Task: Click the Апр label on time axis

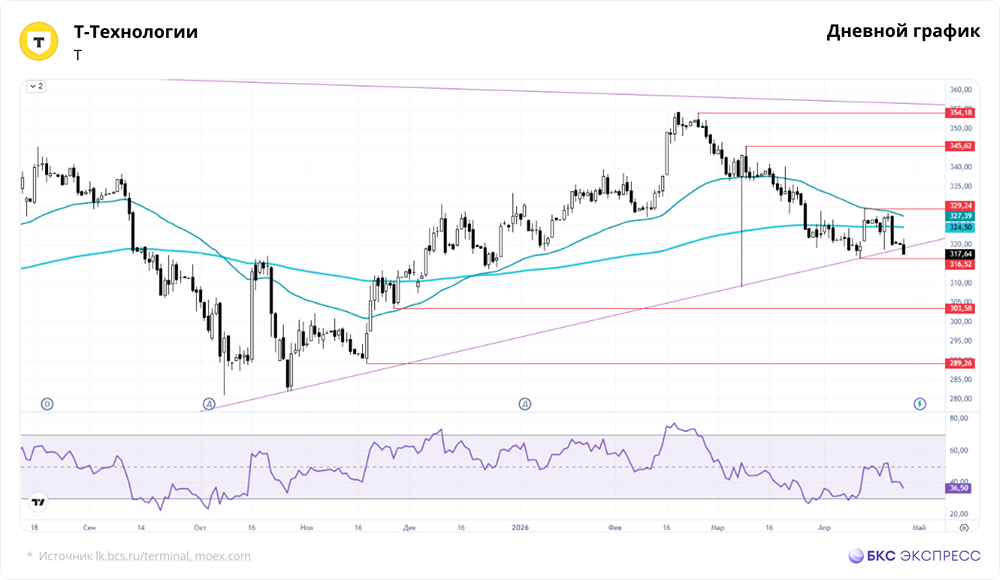Action: coord(825,528)
